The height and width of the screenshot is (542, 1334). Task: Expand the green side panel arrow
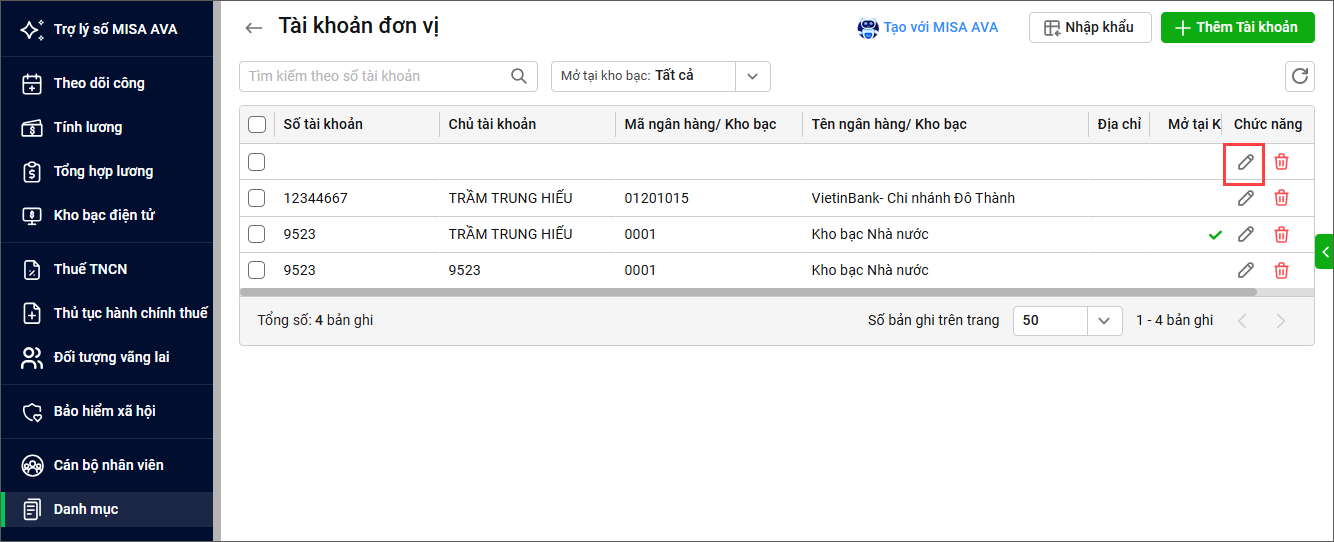(x=1325, y=252)
